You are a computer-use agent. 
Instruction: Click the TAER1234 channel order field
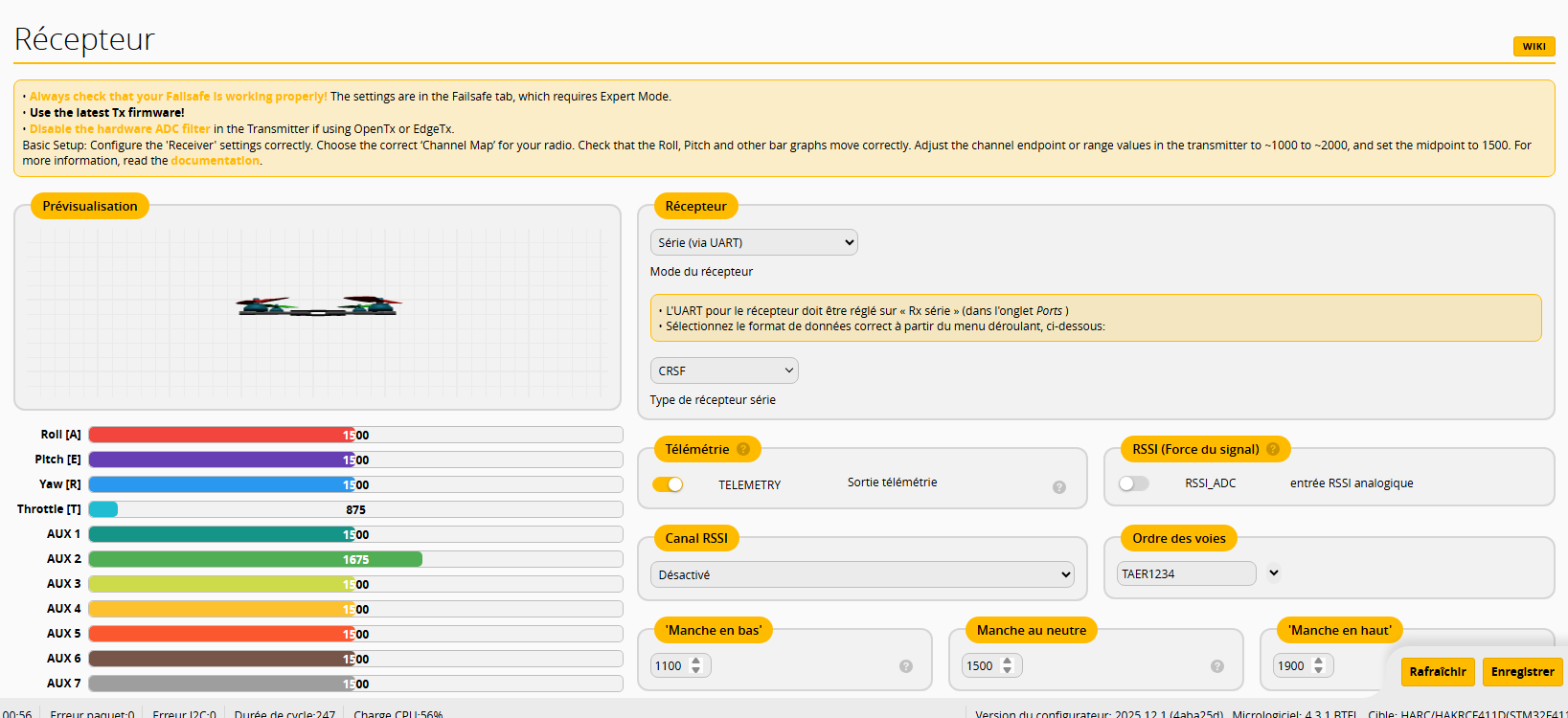(1186, 573)
